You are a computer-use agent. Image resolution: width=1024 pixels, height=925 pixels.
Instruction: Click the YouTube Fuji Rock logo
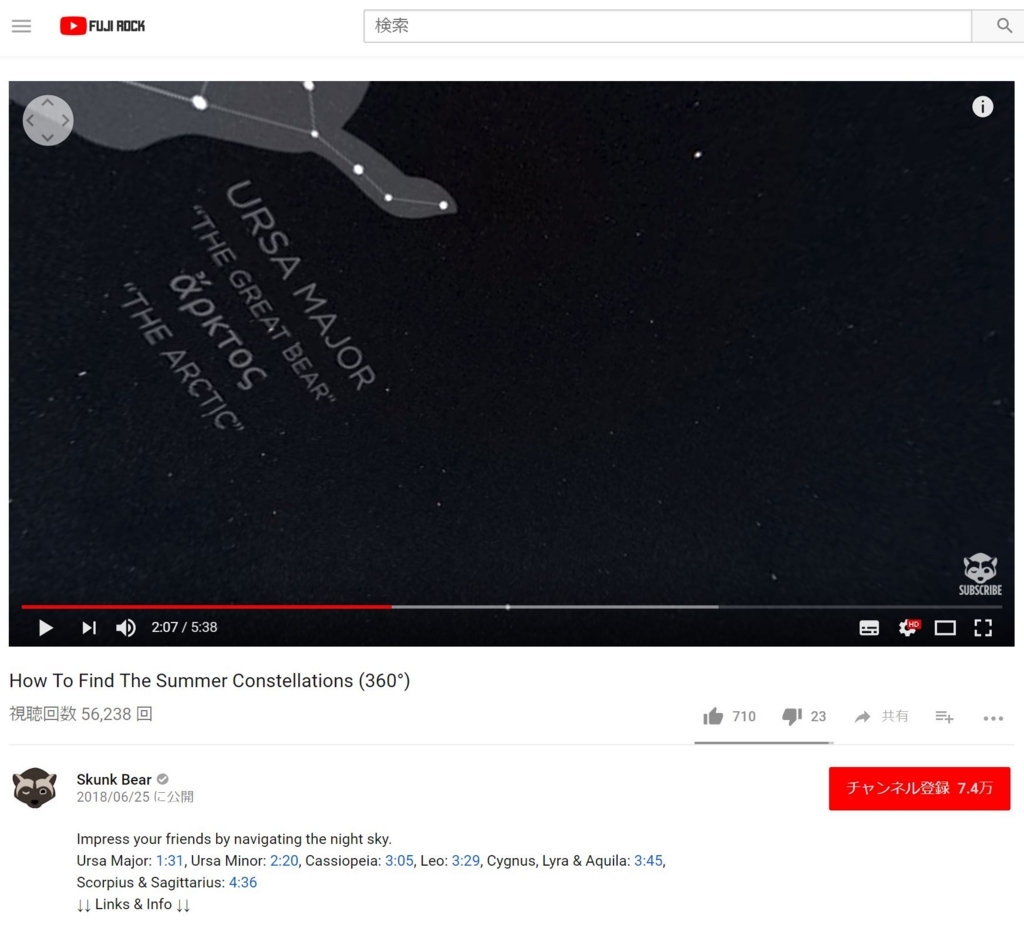103,26
